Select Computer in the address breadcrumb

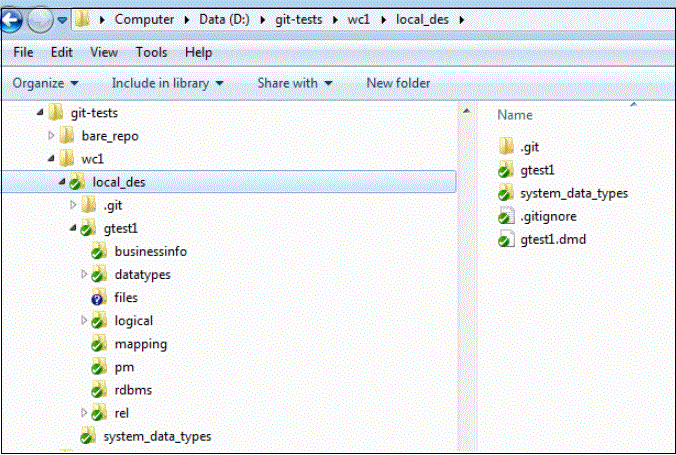click(144, 19)
